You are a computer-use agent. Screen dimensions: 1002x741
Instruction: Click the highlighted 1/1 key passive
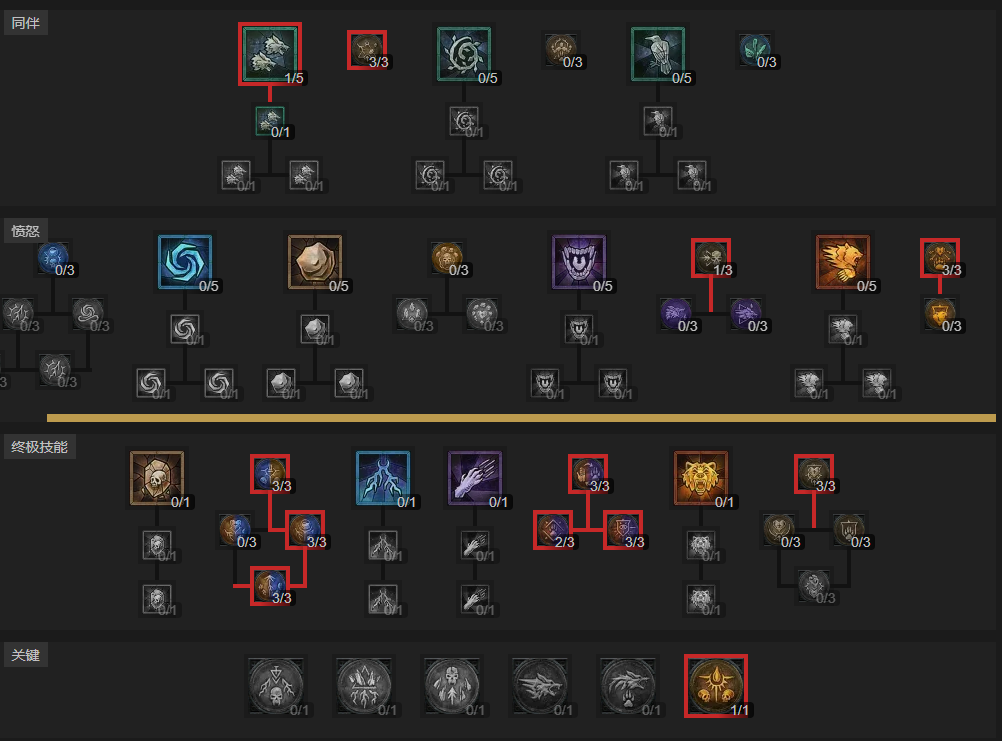(716, 685)
